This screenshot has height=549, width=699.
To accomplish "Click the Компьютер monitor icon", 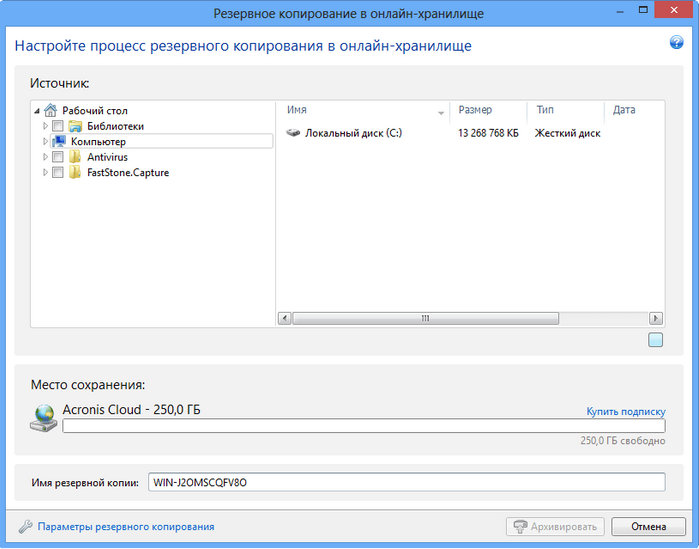I will tap(59, 142).
